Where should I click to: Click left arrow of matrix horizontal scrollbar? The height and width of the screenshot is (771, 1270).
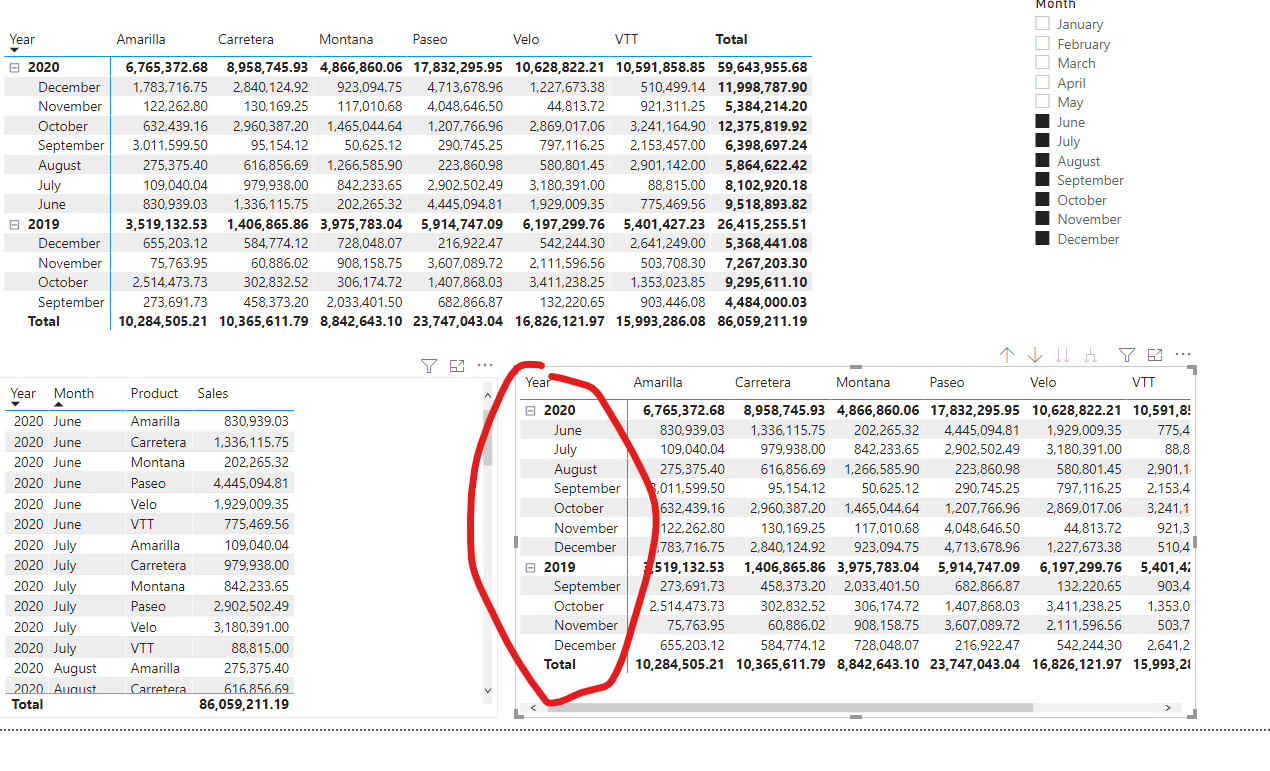tap(533, 707)
